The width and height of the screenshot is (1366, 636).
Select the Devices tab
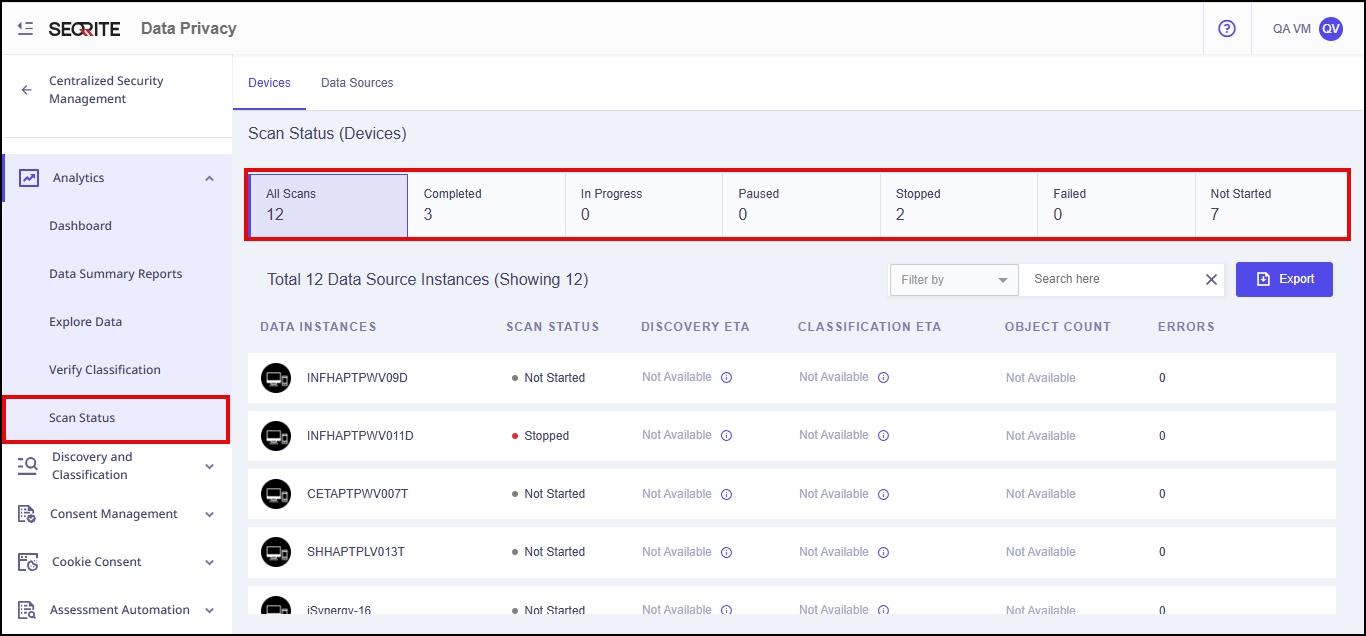click(x=269, y=83)
